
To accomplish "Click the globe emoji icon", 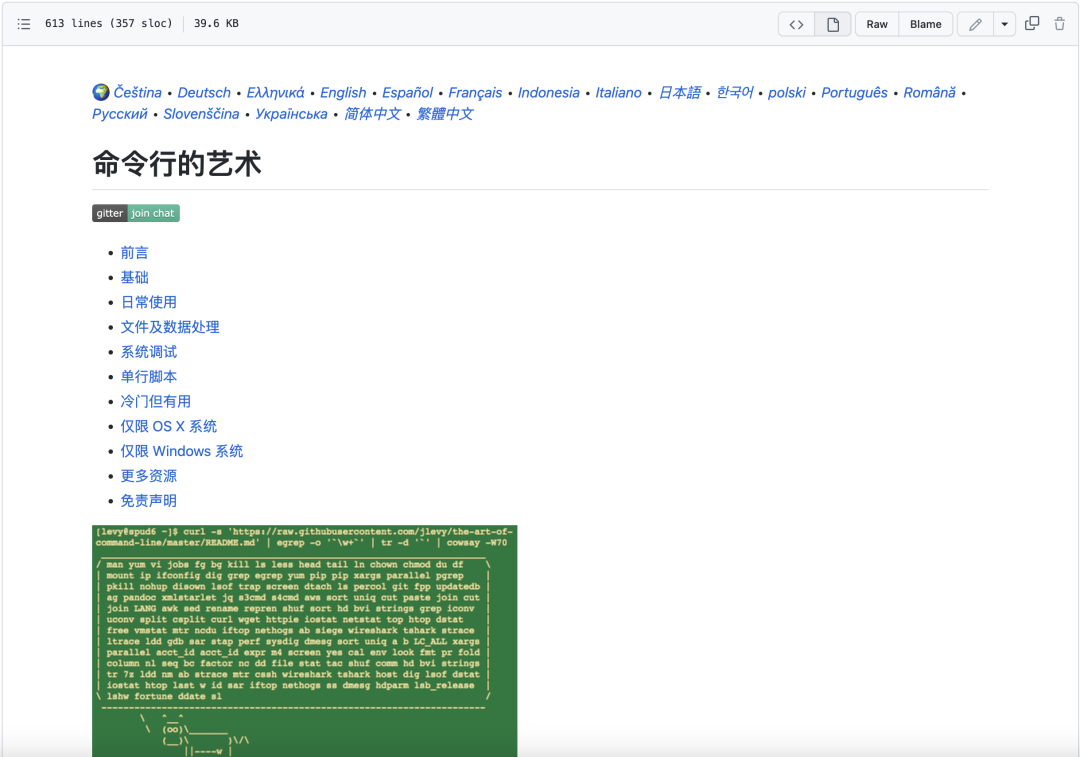I will (x=101, y=92).
